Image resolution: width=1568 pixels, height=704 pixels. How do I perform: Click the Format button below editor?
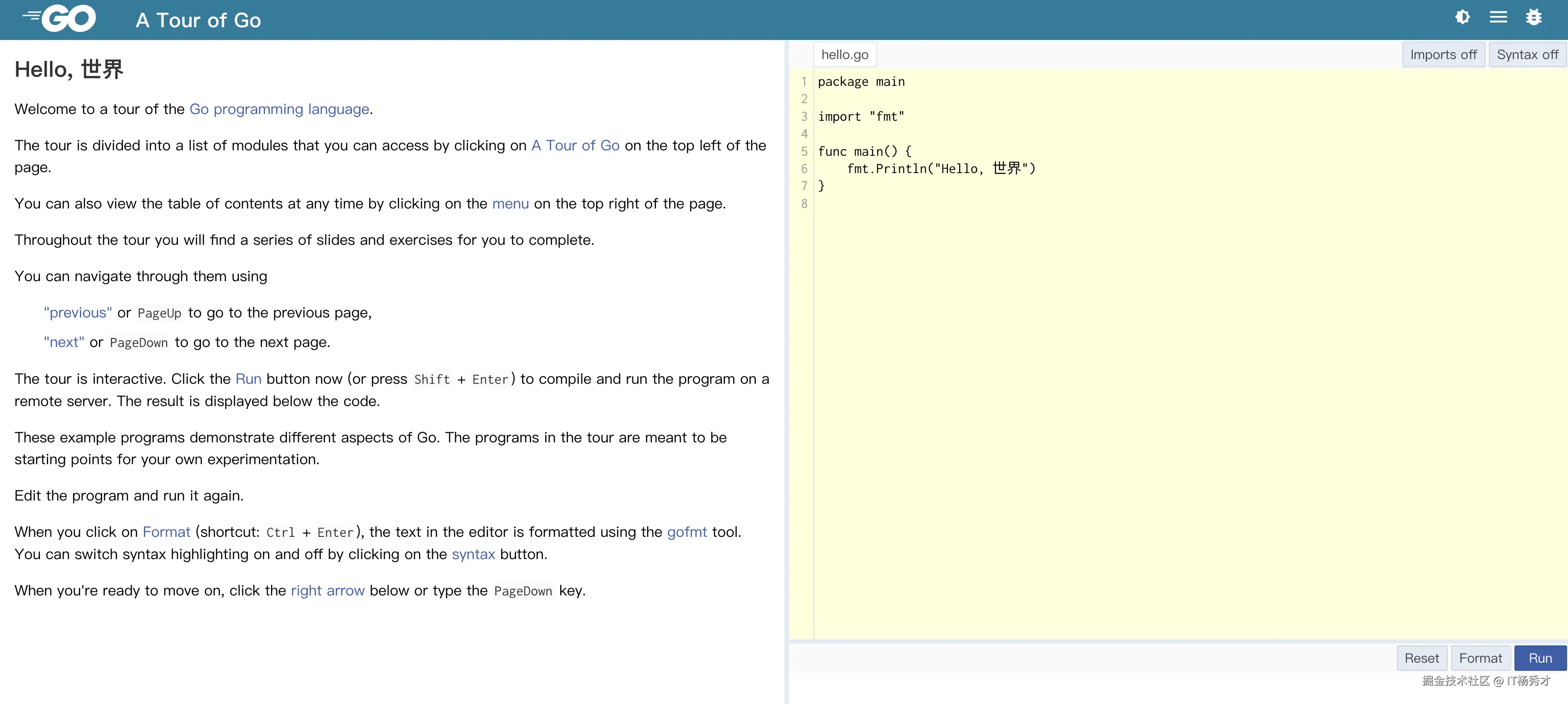[x=1480, y=658]
